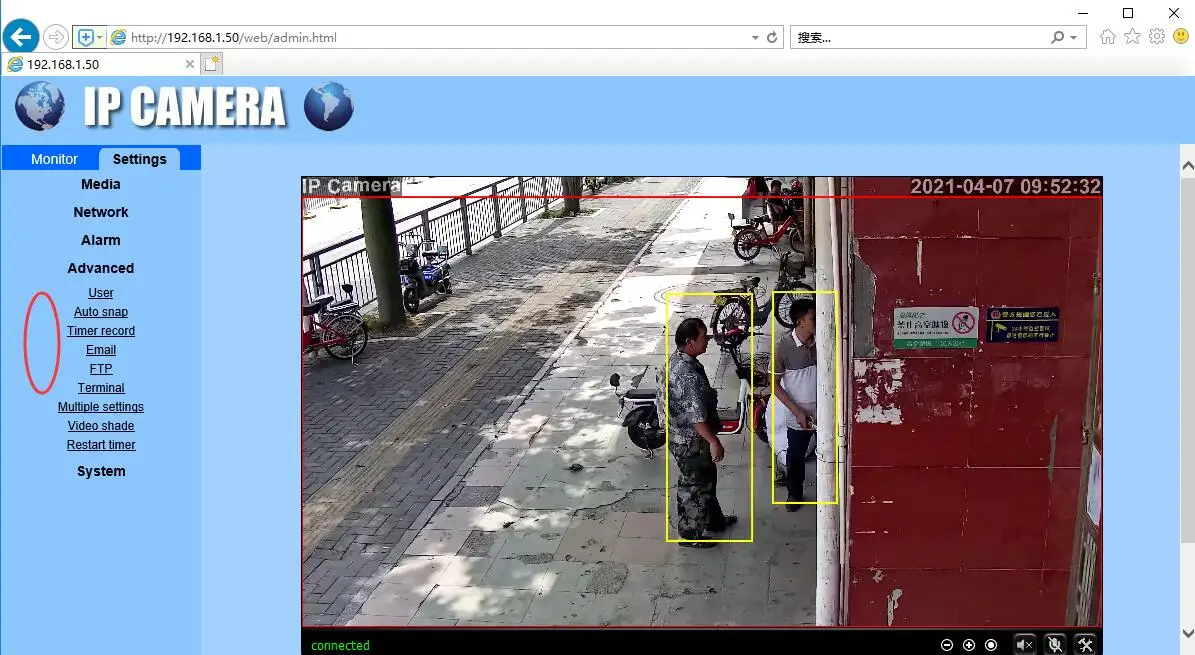Open the Timer record link
Image resolution: width=1195 pixels, height=655 pixels.
pos(101,331)
